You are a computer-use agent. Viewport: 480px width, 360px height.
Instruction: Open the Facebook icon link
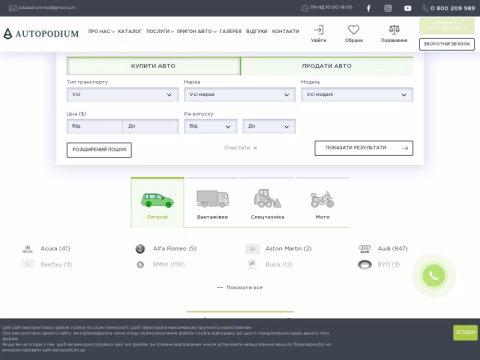click(x=368, y=8)
